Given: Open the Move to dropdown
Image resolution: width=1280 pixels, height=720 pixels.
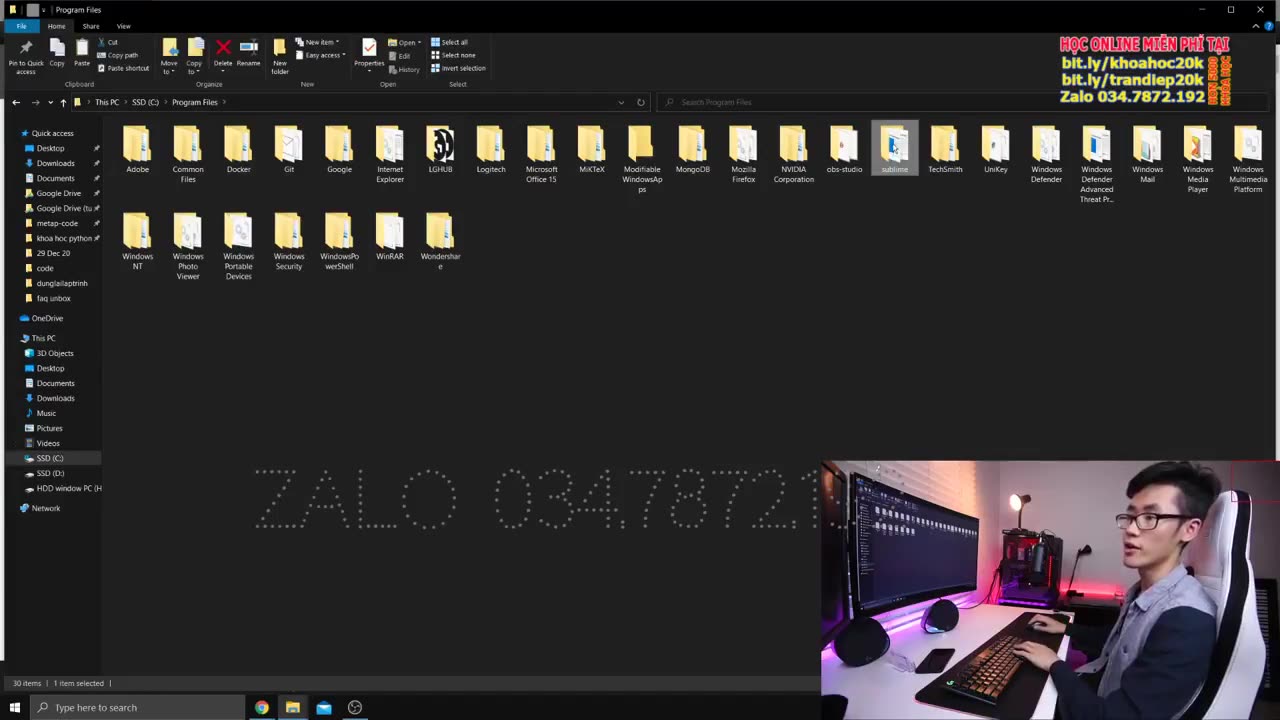Looking at the screenshot, I should (169, 57).
